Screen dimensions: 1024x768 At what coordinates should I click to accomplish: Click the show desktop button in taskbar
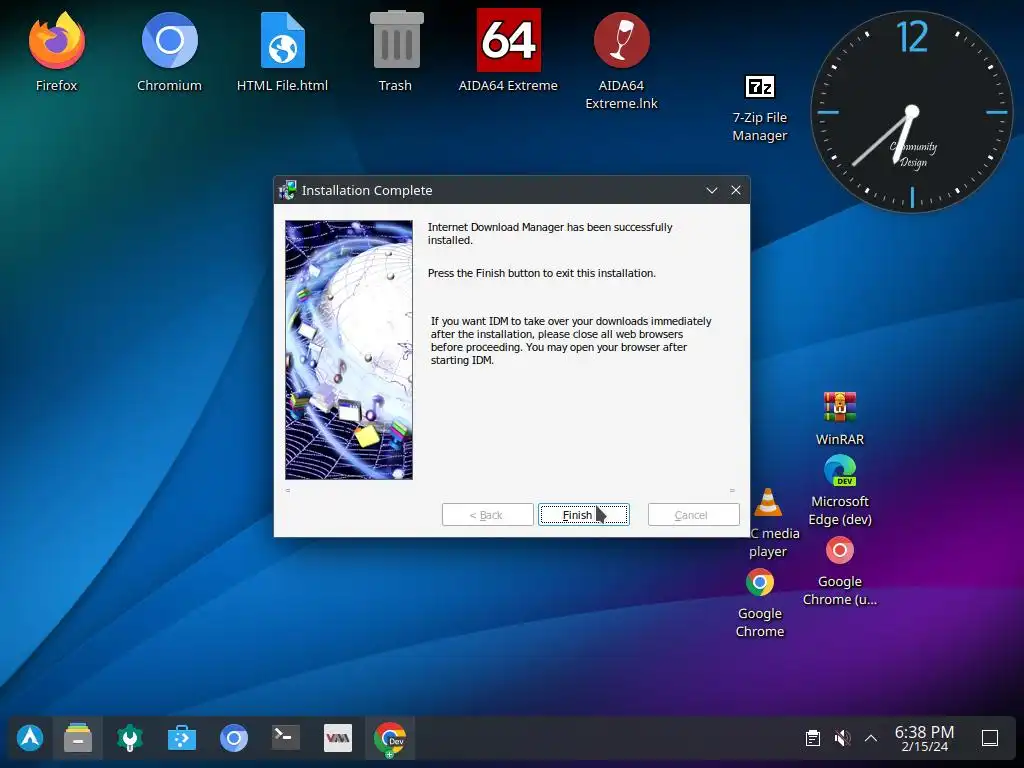click(990, 738)
